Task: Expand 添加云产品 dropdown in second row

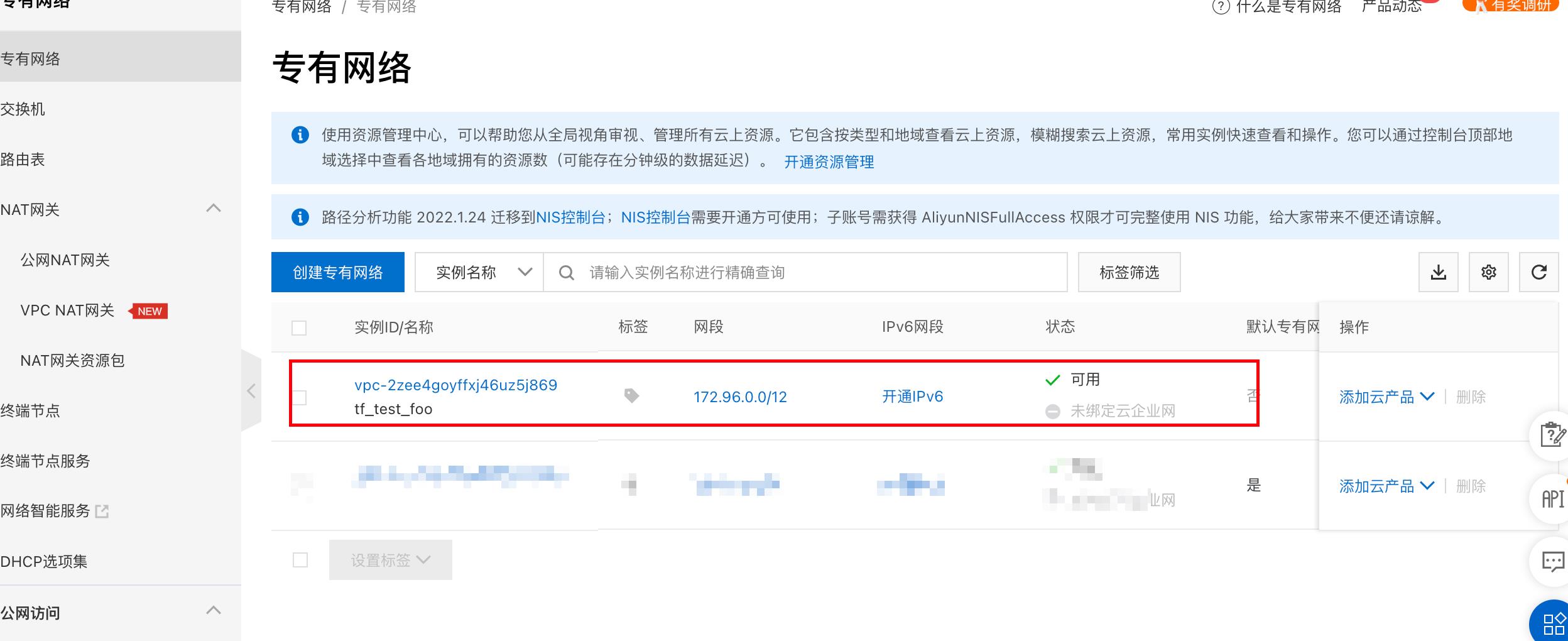Action: click(1386, 486)
